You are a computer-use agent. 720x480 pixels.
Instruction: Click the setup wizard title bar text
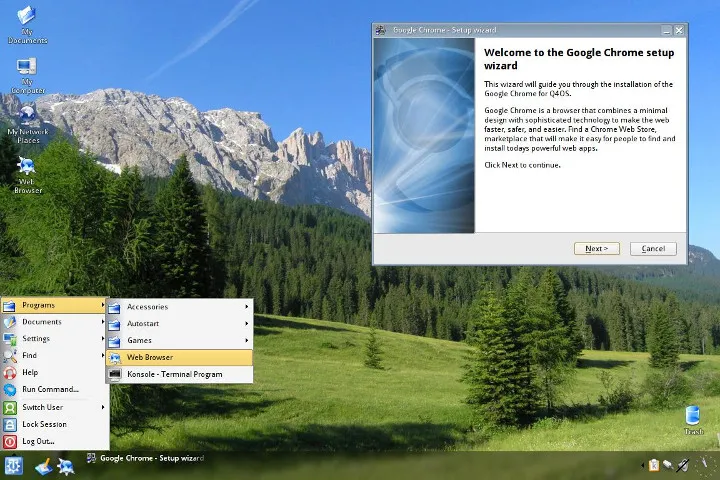(444, 30)
